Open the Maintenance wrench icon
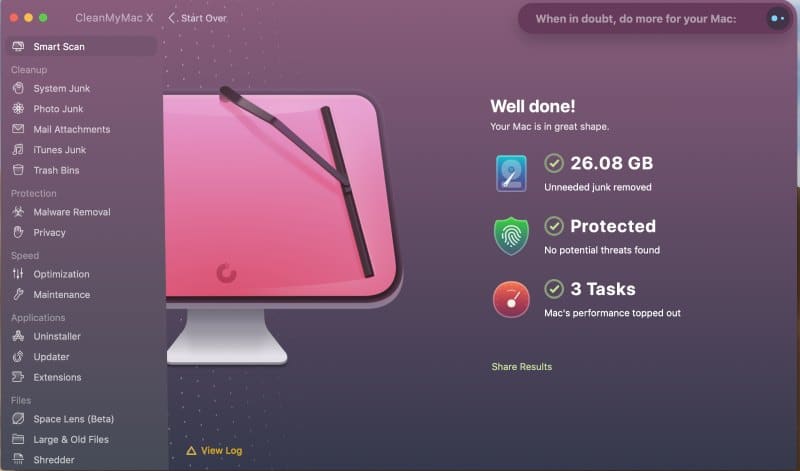 (18, 294)
